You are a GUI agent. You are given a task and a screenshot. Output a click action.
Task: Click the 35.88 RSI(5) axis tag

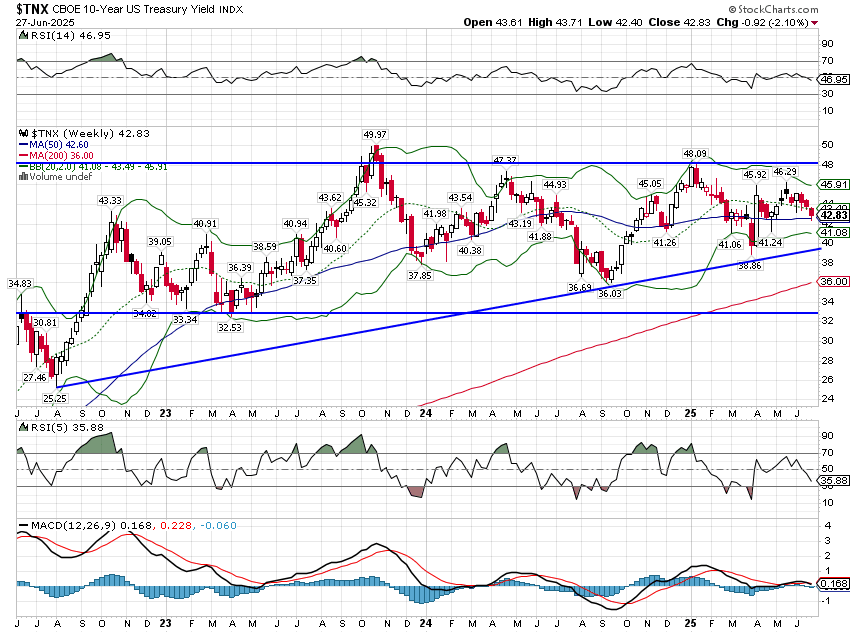(x=833, y=481)
